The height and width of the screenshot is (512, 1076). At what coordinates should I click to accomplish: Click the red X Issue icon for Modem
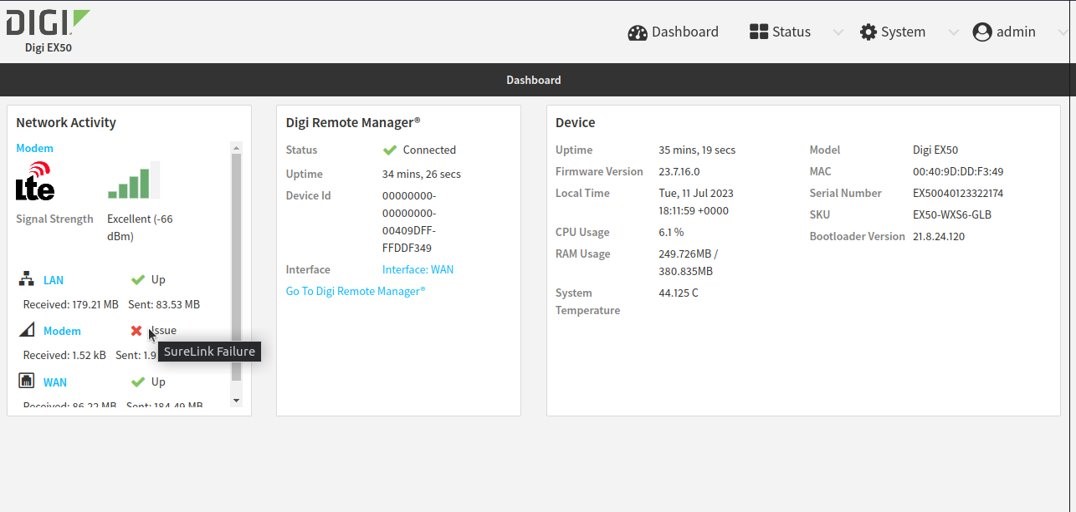(136, 331)
